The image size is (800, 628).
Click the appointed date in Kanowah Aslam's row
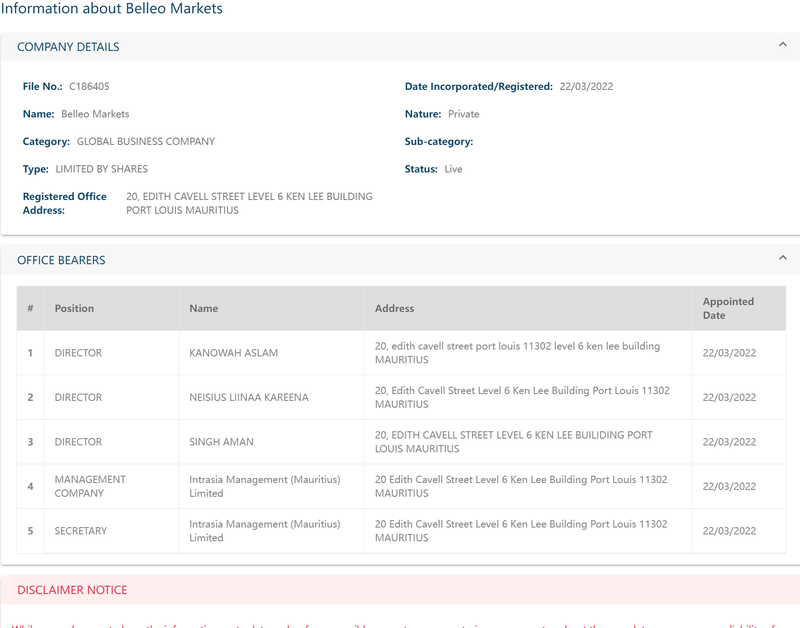[x=729, y=353]
